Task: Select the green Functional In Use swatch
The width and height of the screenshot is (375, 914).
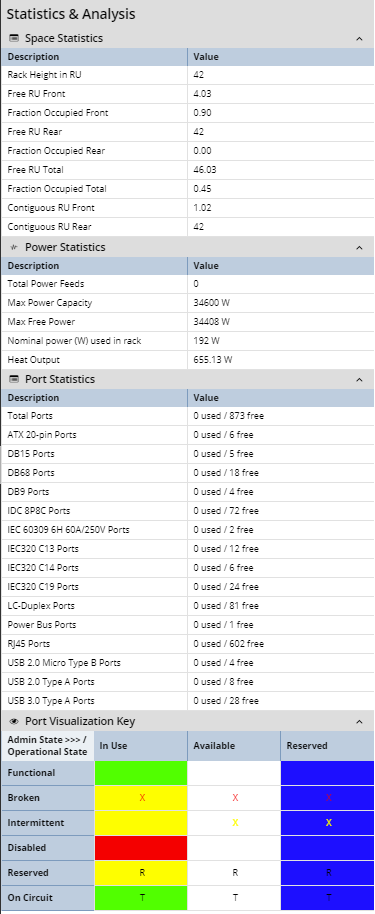Action: click(141, 773)
